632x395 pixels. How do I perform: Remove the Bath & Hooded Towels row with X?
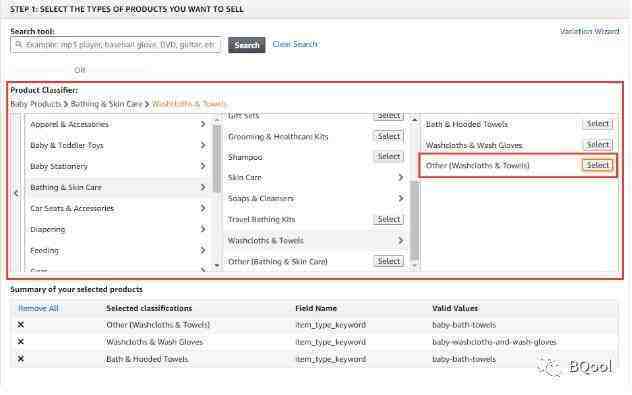pyautogui.click(x=21, y=359)
